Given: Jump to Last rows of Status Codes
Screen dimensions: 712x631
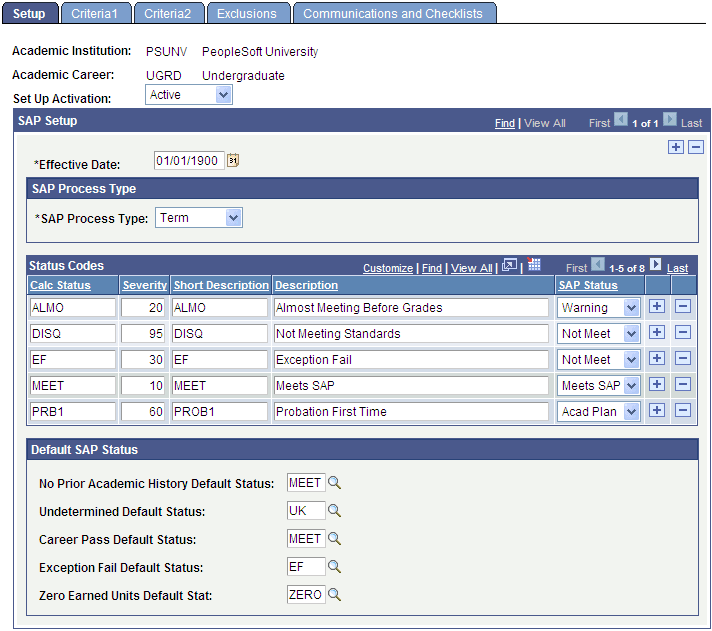Looking at the screenshot, I should click(x=677, y=268).
